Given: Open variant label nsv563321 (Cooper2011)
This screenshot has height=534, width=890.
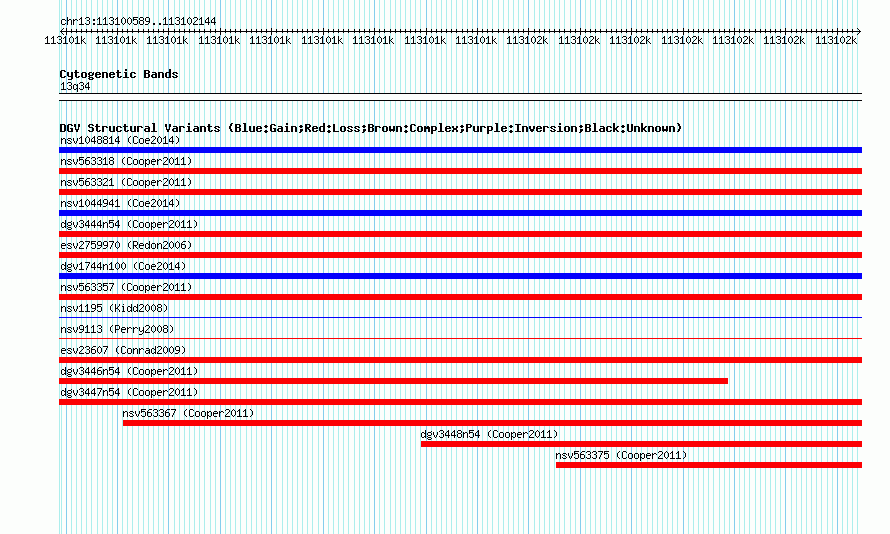Looking at the screenshot, I should click(126, 182).
